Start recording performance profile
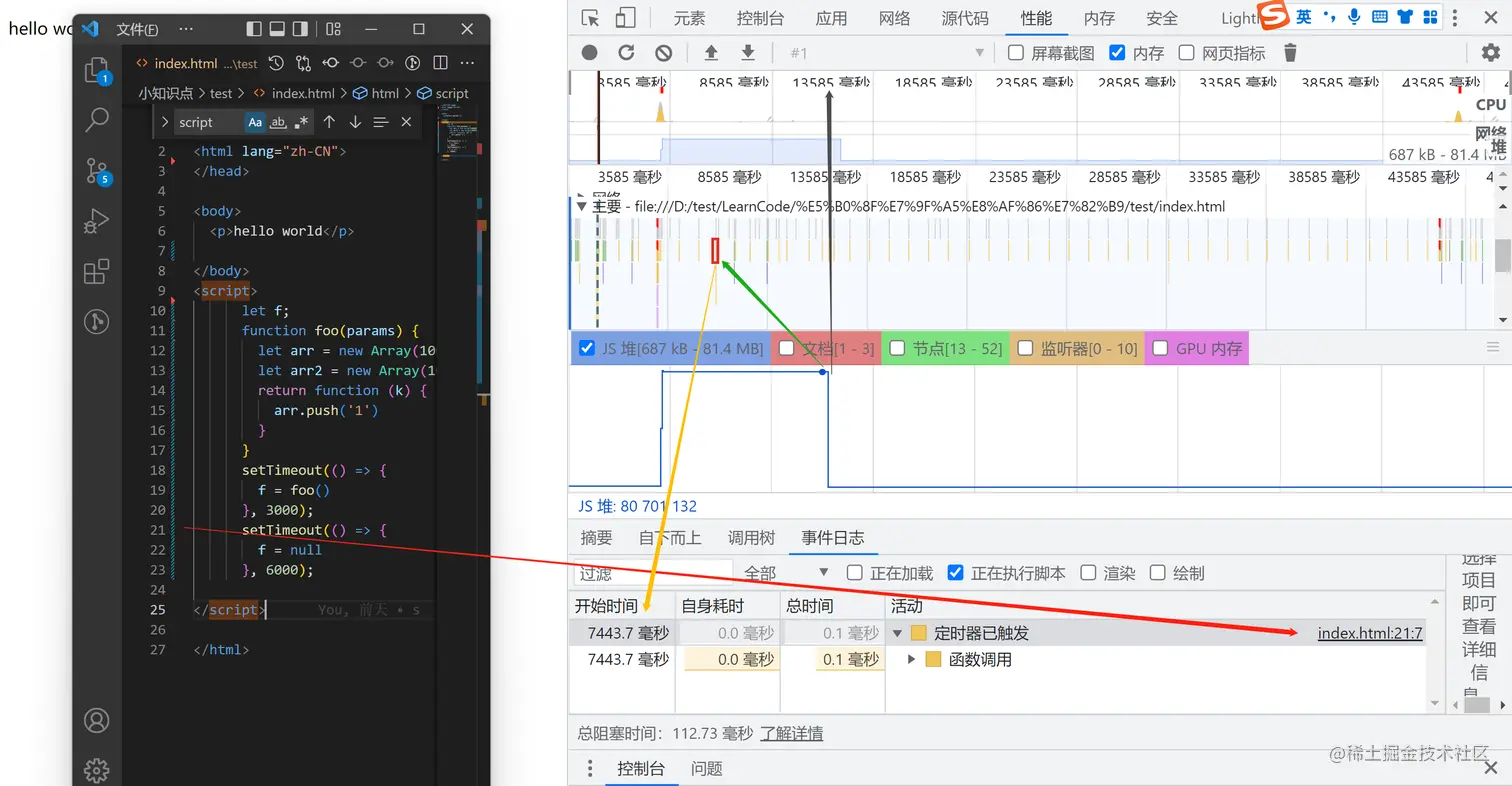The image size is (1512, 786). click(590, 53)
